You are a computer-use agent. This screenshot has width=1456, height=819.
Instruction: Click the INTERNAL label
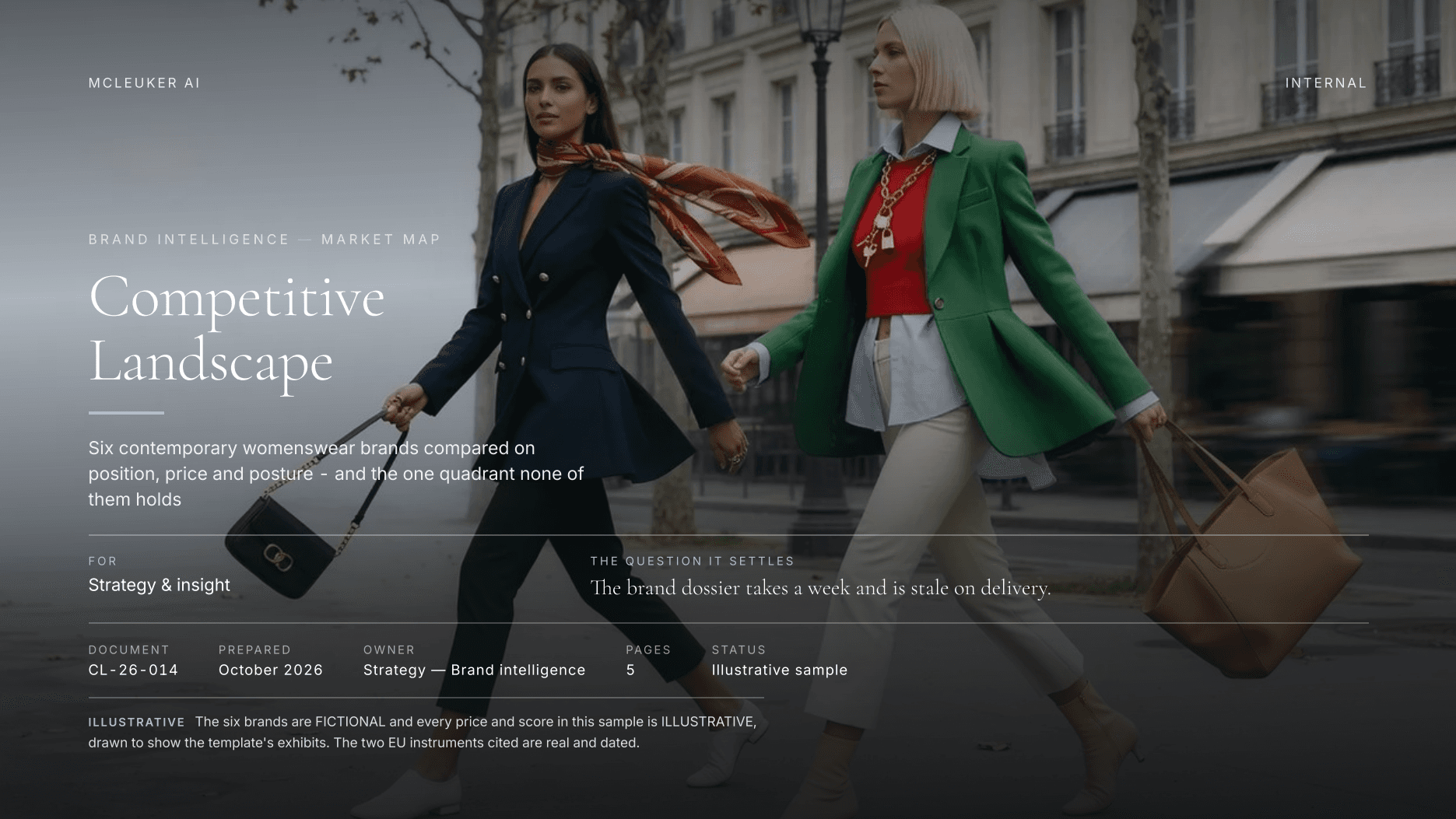[1326, 83]
